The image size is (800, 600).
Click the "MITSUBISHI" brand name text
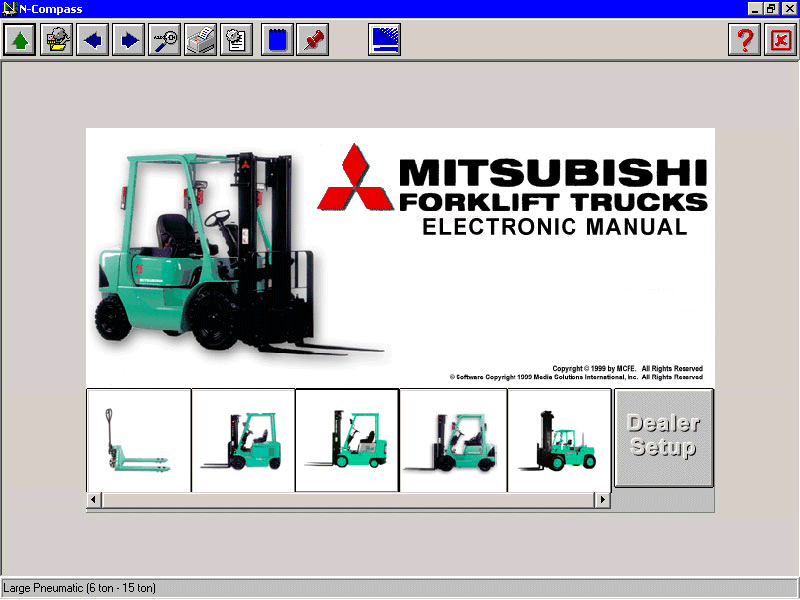(553, 172)
